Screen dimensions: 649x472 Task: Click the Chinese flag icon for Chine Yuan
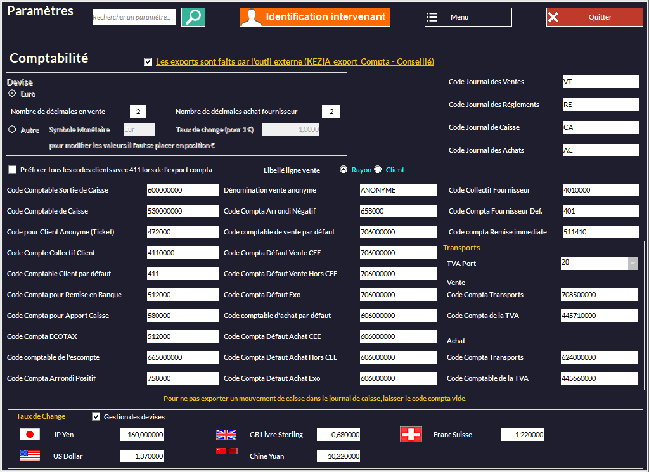[227, 454]
